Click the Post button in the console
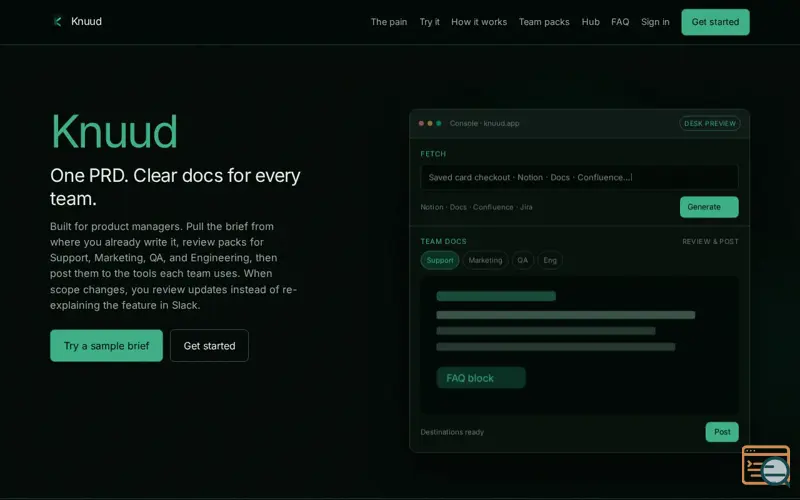The height and width of the screenshot is (500, 800). point(722,432)
